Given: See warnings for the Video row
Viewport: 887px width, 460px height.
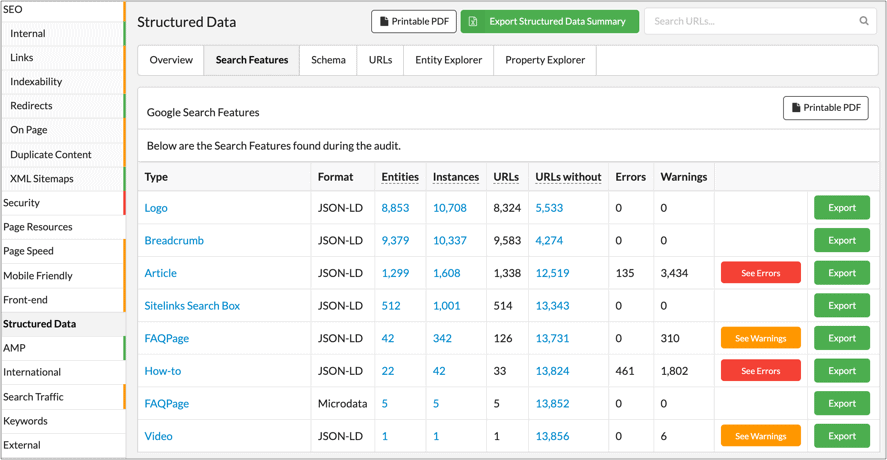Looking at the screenshot, I should 760,436.
